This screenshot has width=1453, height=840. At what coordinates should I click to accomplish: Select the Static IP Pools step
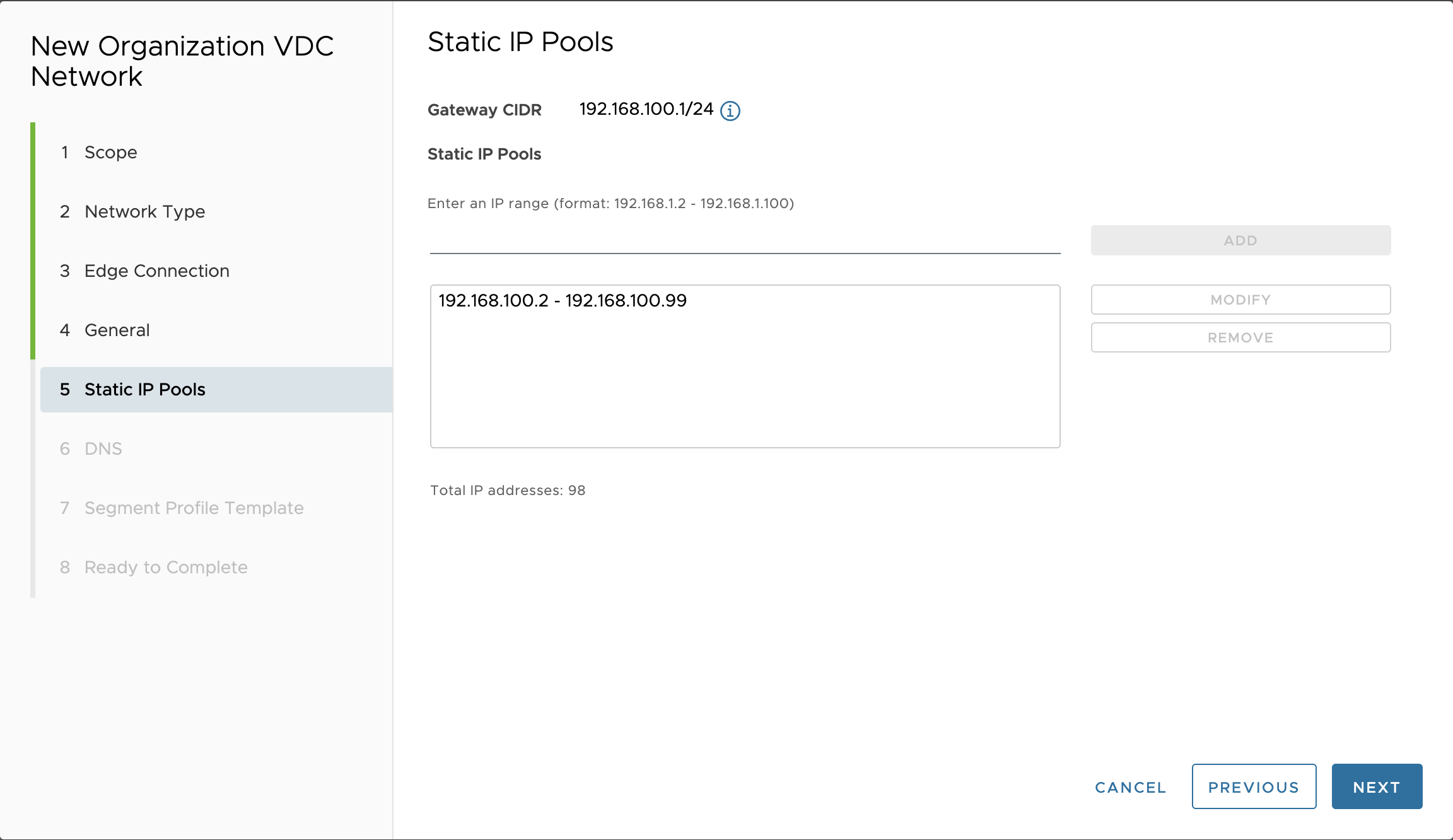(144, 390)
